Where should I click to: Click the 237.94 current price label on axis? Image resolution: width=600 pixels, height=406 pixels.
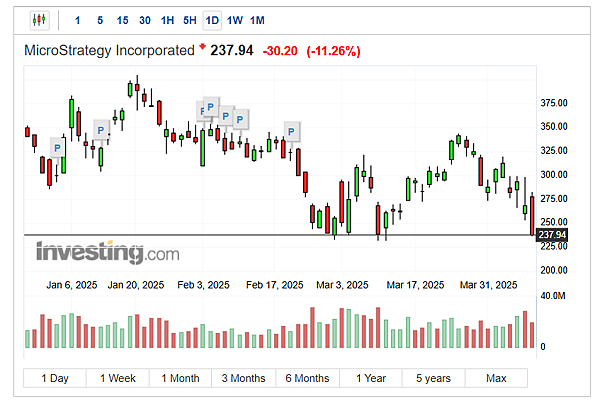tap(552, 235)
